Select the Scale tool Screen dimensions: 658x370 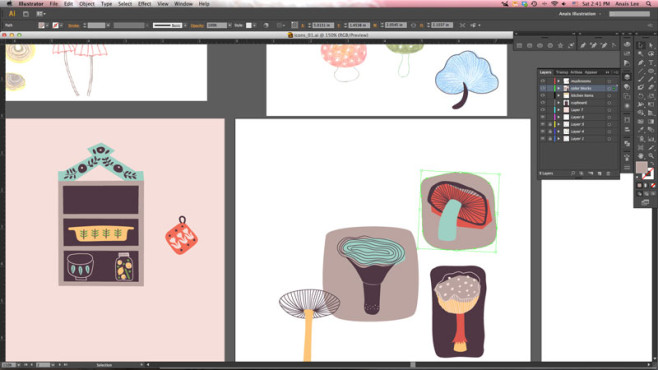651,96
